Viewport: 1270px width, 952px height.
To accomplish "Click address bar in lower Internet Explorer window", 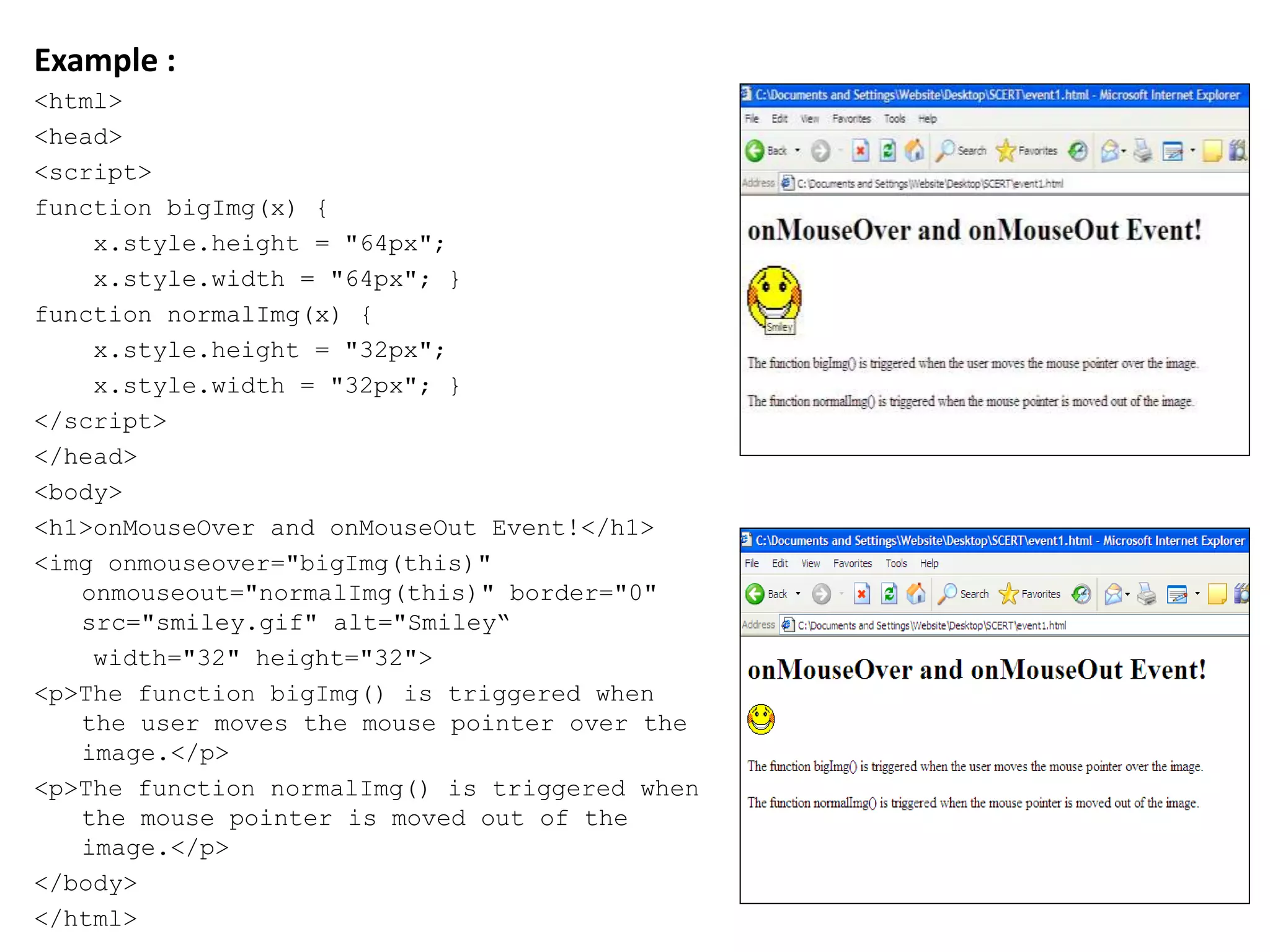I will [x=1013, y=625].
